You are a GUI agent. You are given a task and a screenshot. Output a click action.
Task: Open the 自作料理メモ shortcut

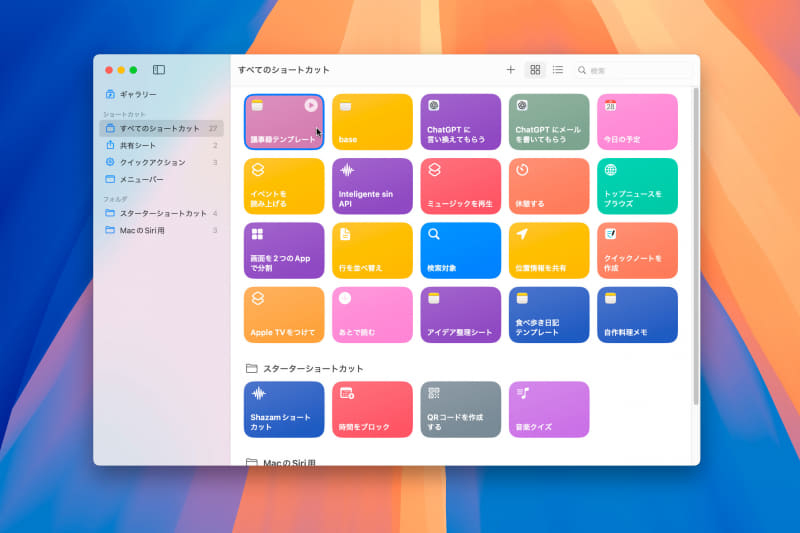(x=637, y=315)
